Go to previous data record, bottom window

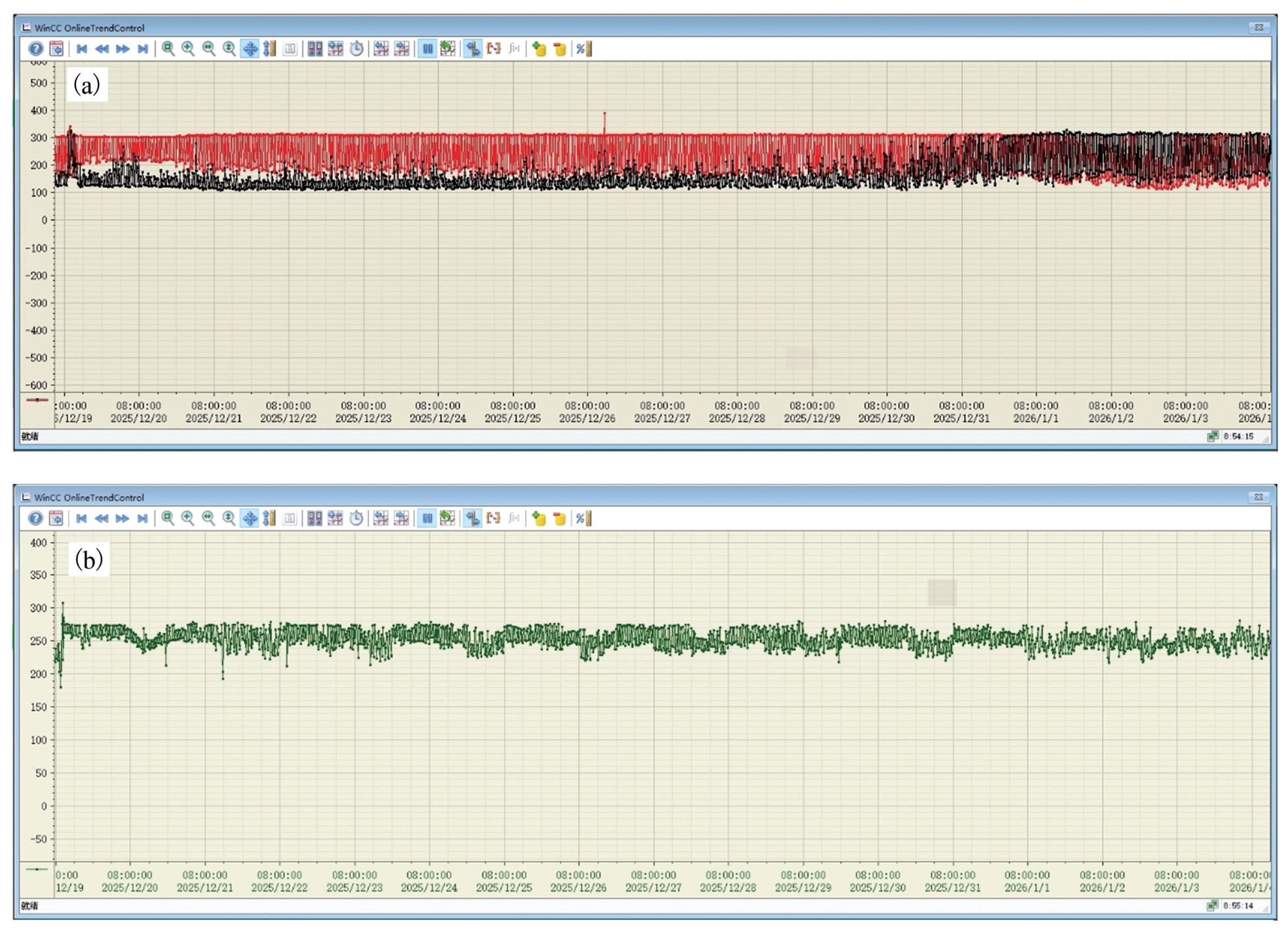pyautogui.click(x=102, y=518)
